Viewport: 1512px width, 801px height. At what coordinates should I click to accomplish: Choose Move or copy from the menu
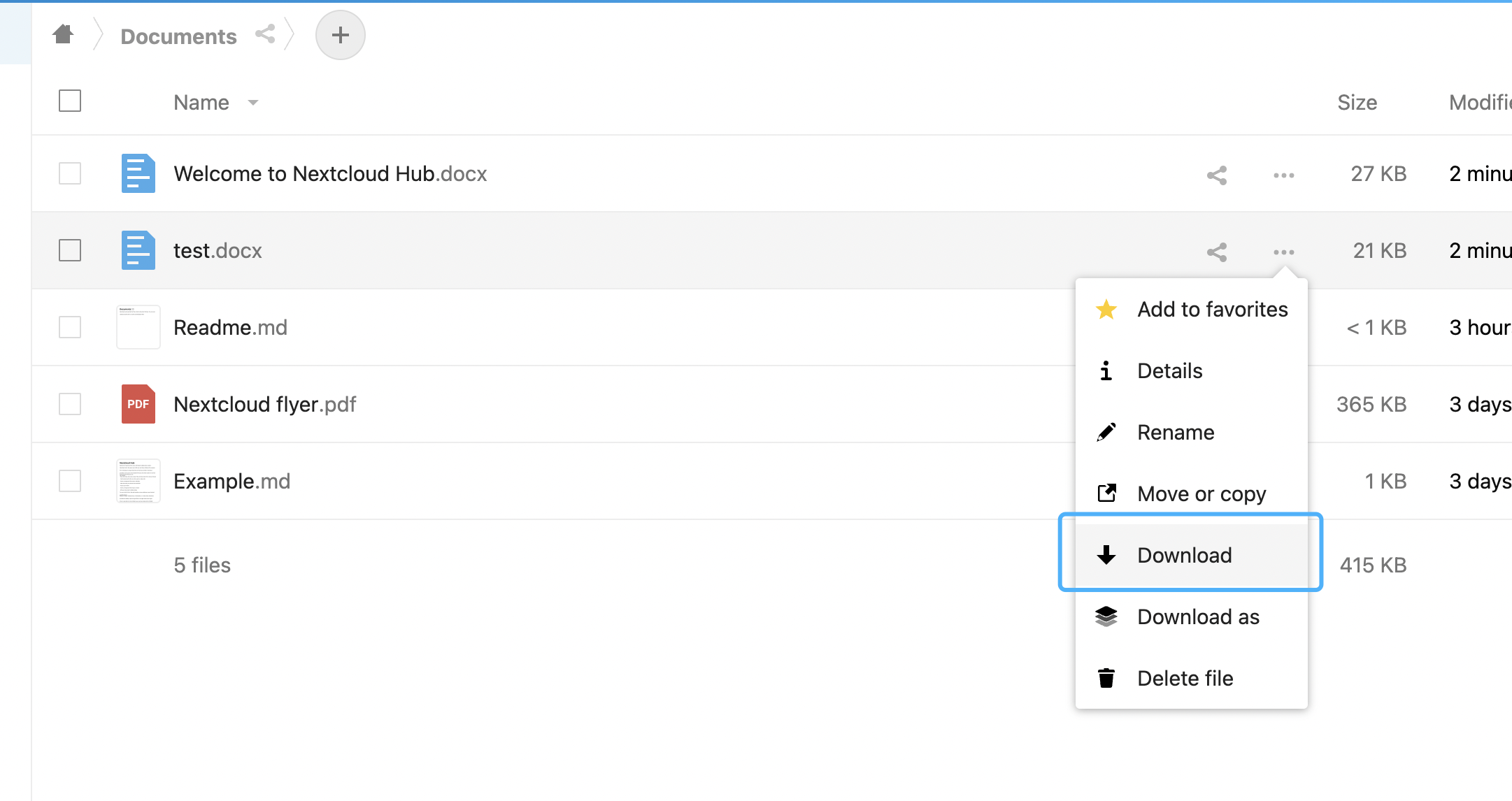coord(1201,493)
